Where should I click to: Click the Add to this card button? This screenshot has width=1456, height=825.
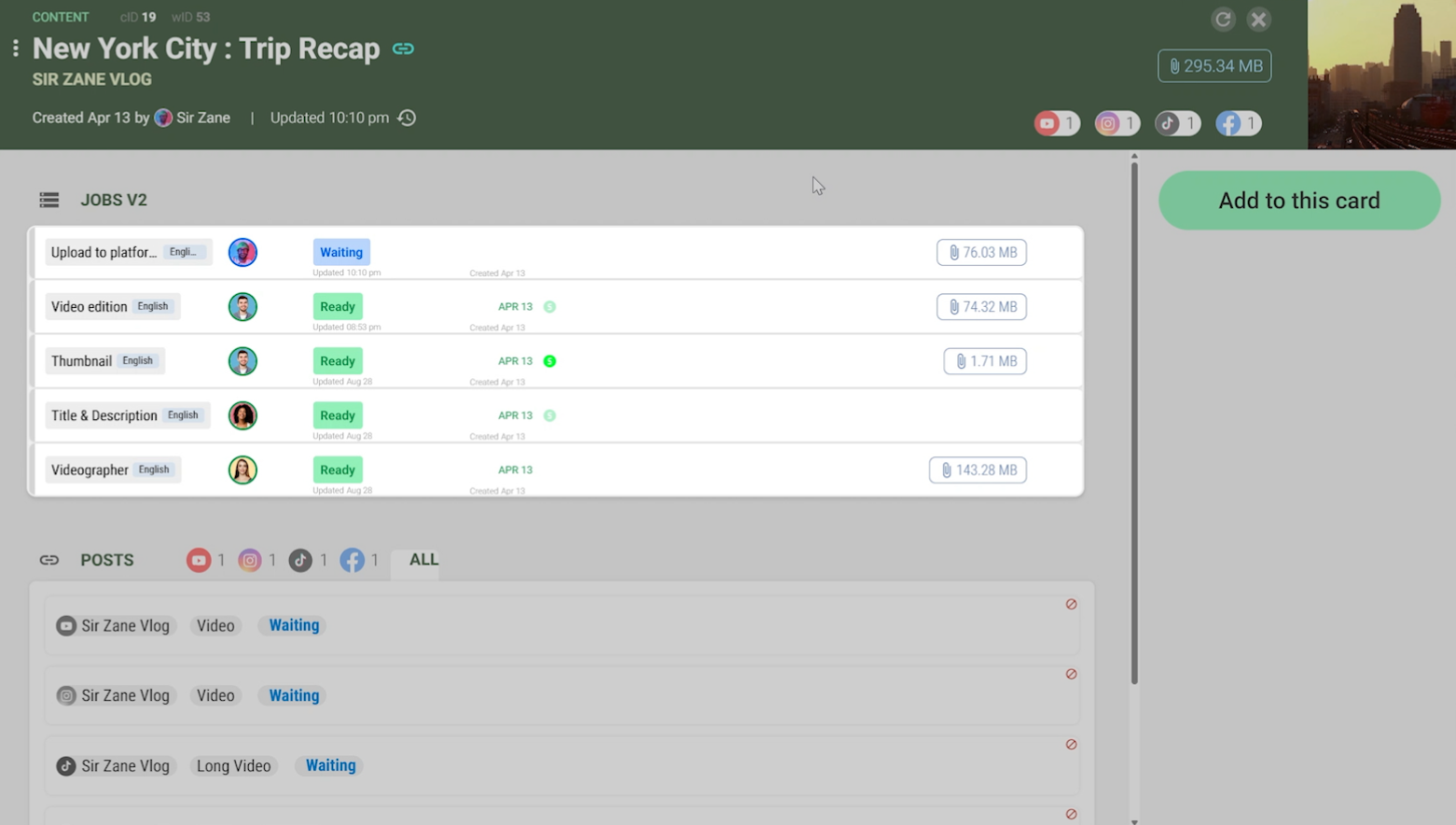pyautogui.click(x=1298, y=201)
